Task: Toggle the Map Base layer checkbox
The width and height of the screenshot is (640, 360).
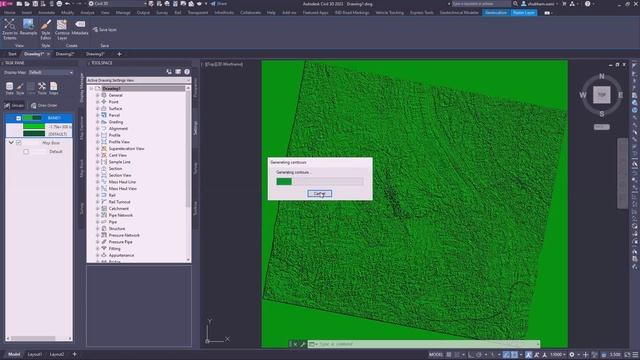Action: pyautogui.click(x=18, y=143)
